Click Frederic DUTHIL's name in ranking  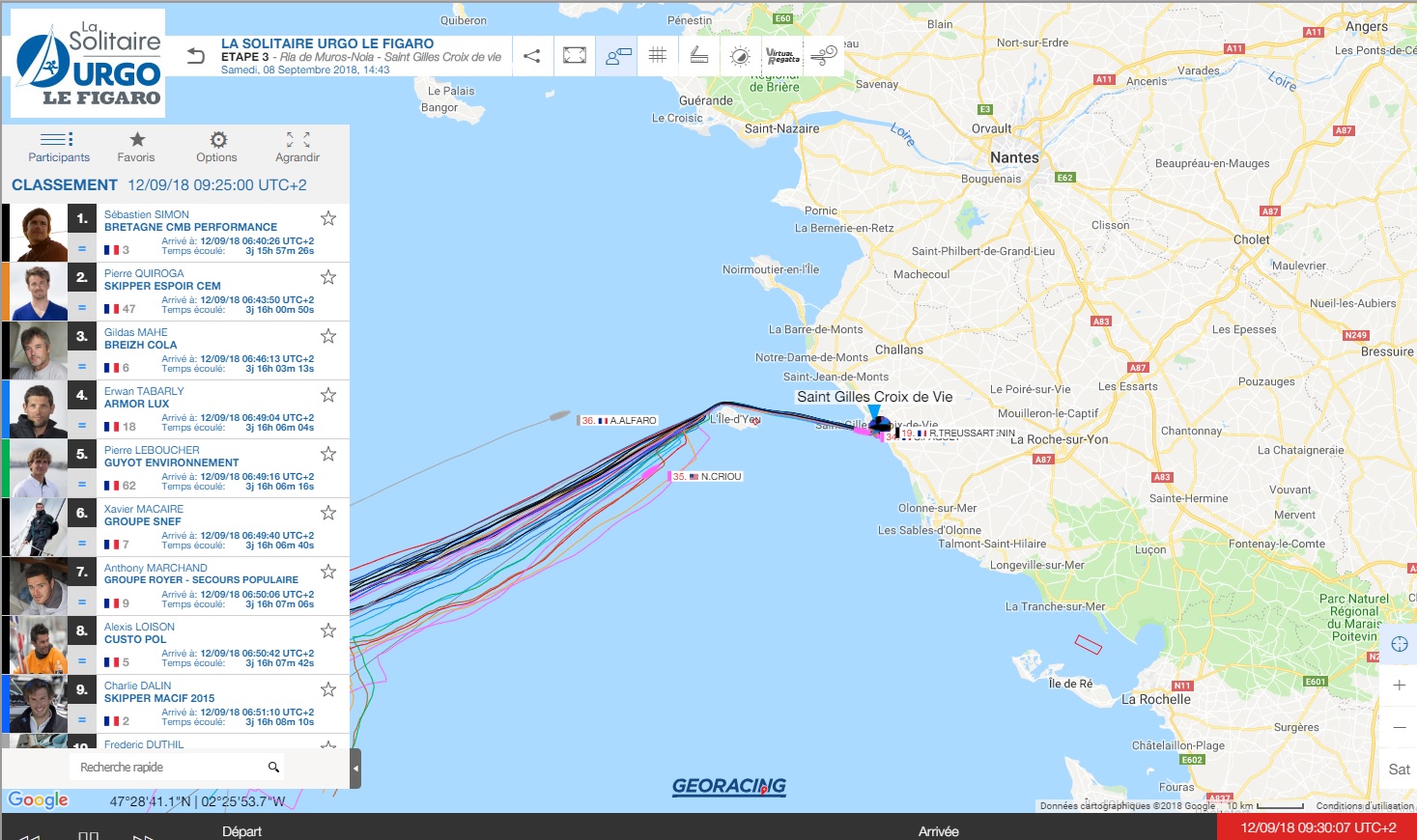point(144,744)
